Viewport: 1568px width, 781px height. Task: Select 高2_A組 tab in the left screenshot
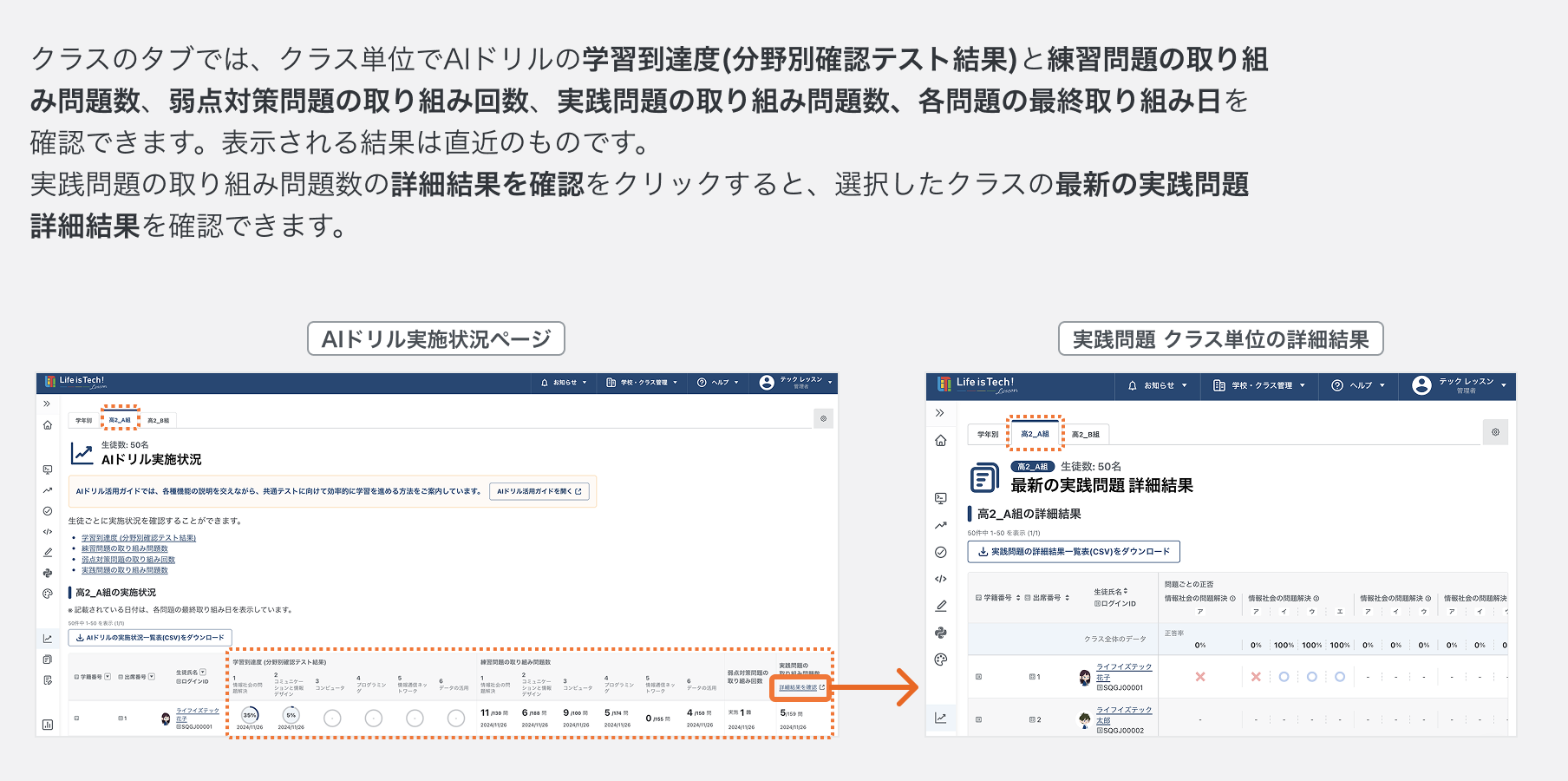120,420
